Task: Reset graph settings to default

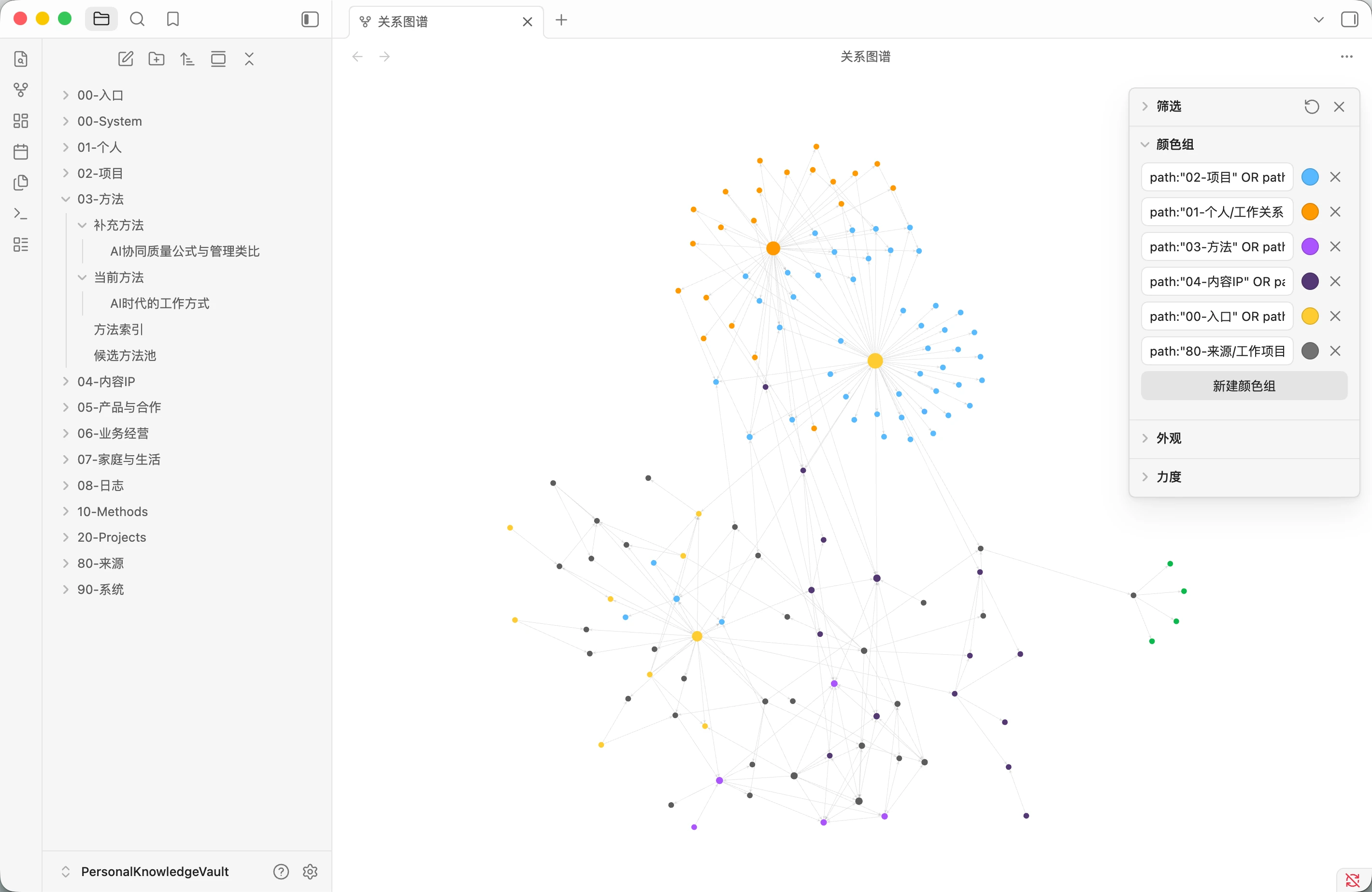Action: pyautogui.click(x=1312, y=107)
